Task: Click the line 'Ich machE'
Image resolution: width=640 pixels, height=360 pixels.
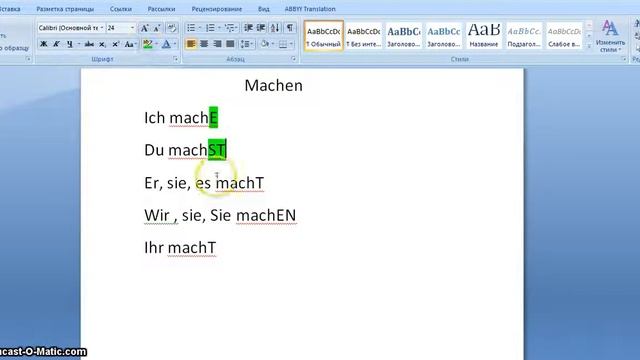Action: [181, 118]
